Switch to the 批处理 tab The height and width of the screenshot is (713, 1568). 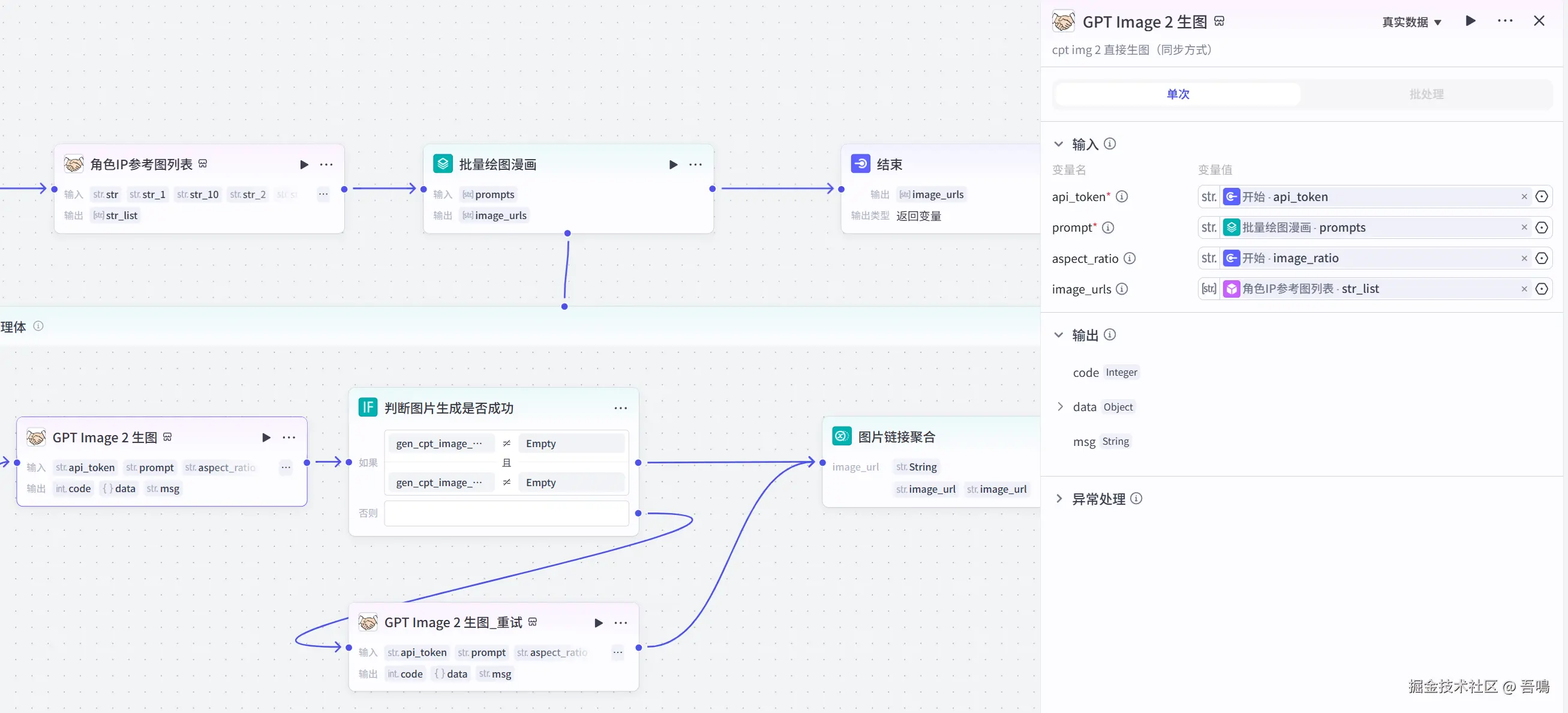click(1426, 94)
